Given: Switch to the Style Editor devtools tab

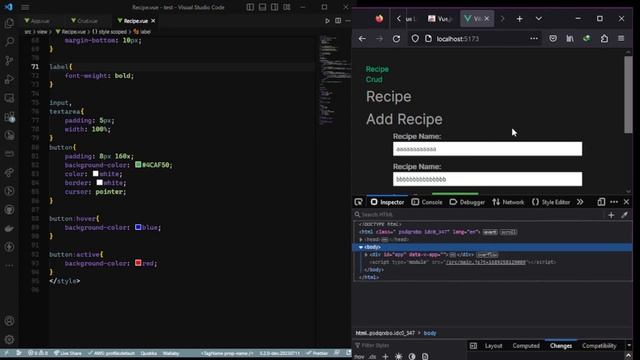Looking at the screenshot, I should tap(551, 202).
